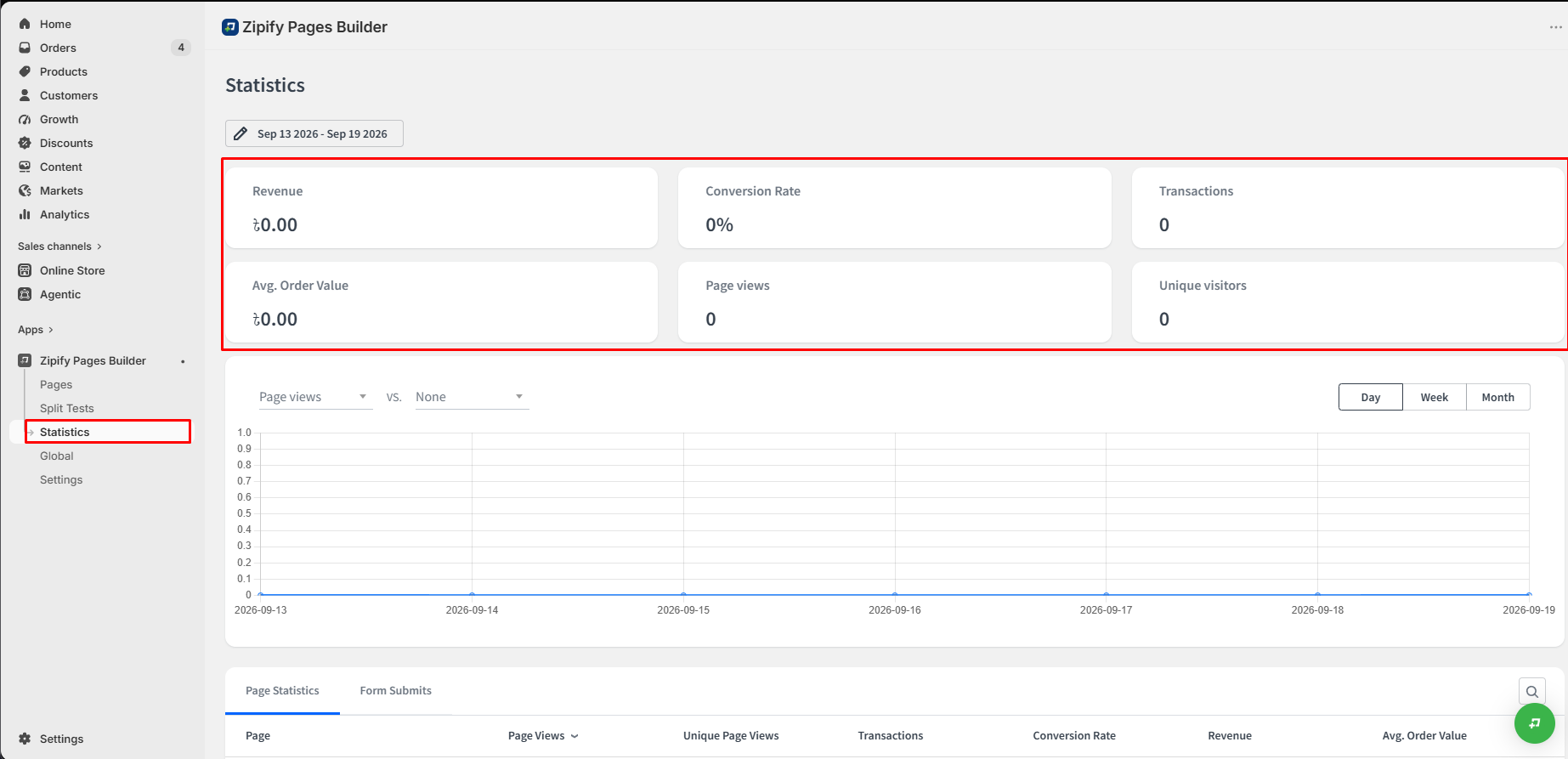Image resolution: width=1568 pixels, height=759 pixels.
Task: Open Global under Zipify Pages Builder
Action: pos(57,456)
